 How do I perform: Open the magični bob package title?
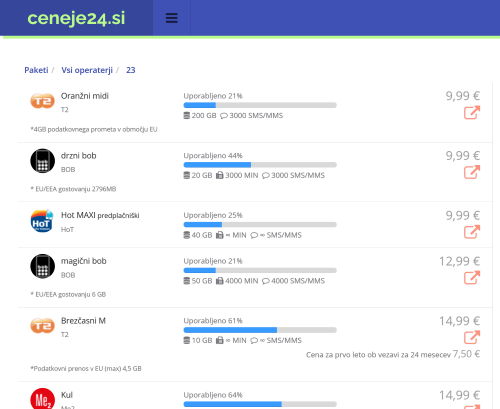point(84,261)
